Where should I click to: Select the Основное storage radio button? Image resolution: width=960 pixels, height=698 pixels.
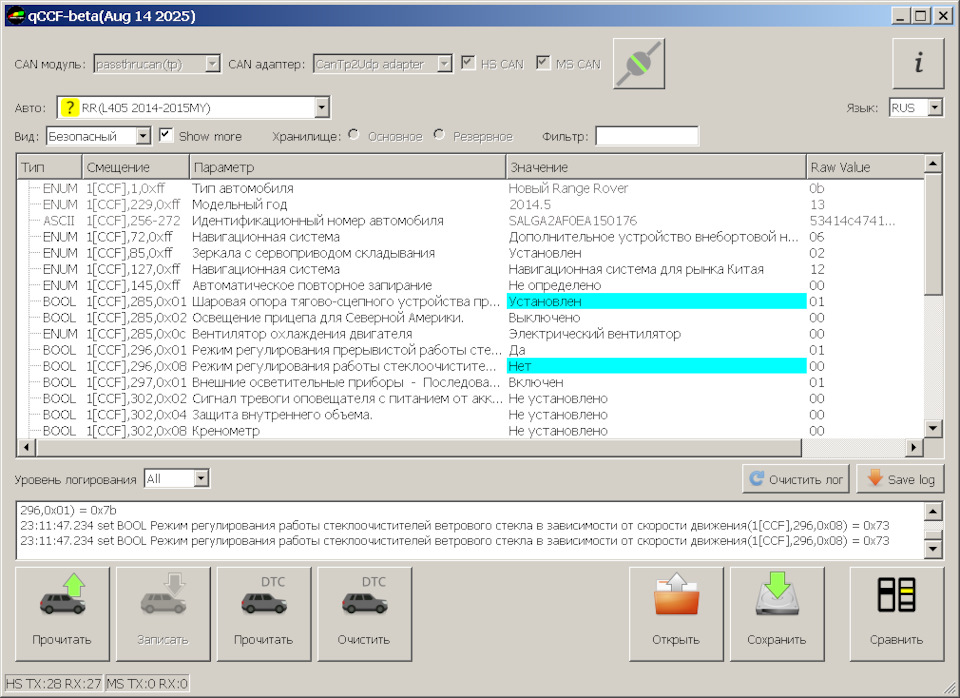354,135
